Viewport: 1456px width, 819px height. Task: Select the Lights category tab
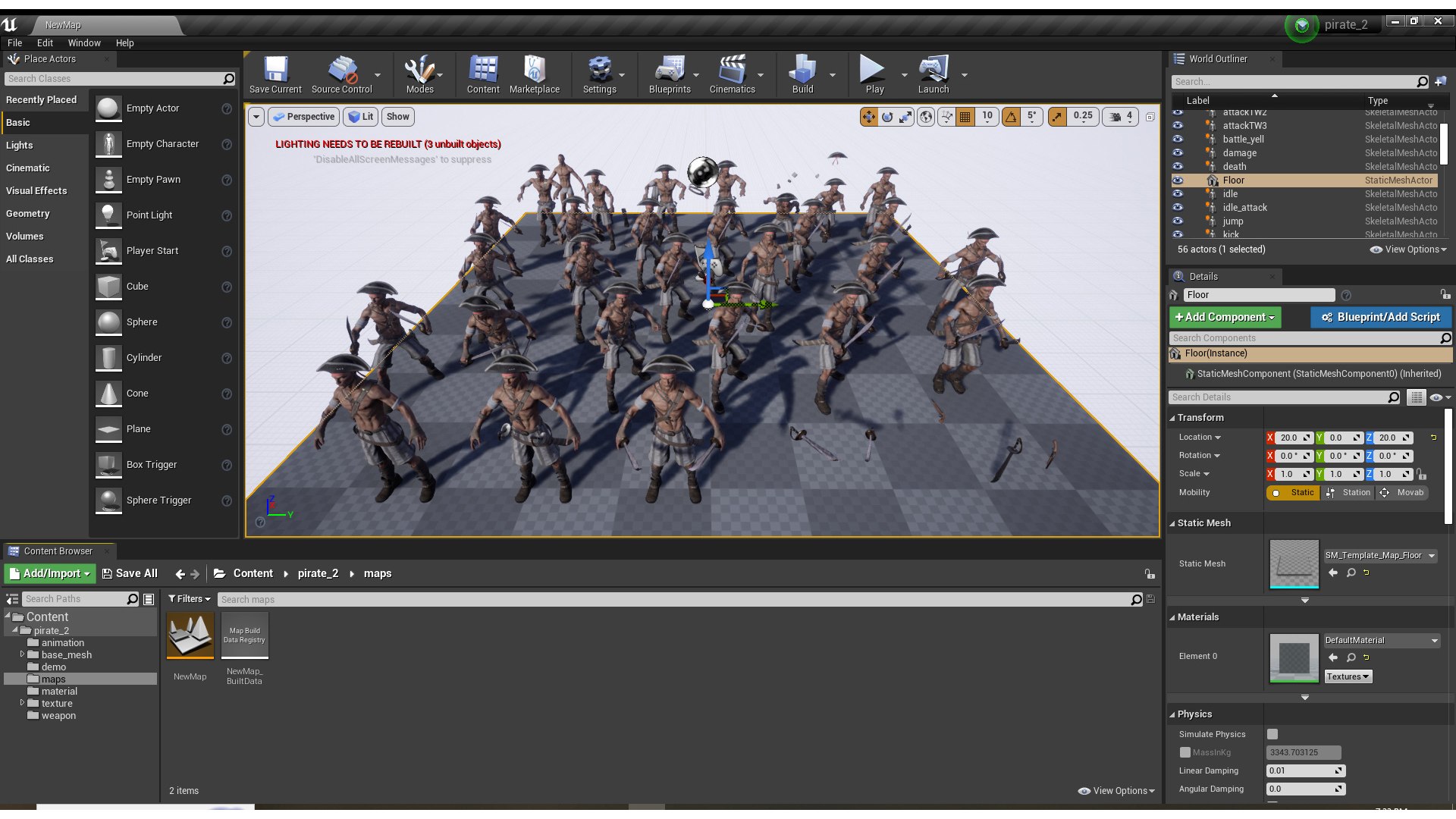pos(20,146)
